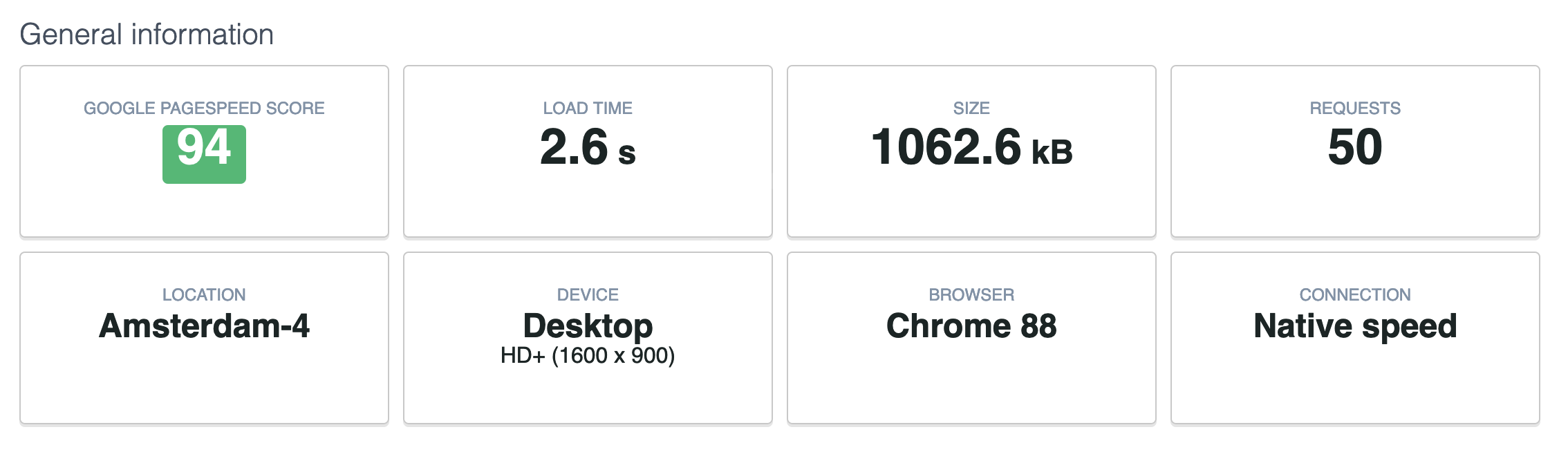Click the HD+ (1600 x 900) resolution text

coord(588,356)
